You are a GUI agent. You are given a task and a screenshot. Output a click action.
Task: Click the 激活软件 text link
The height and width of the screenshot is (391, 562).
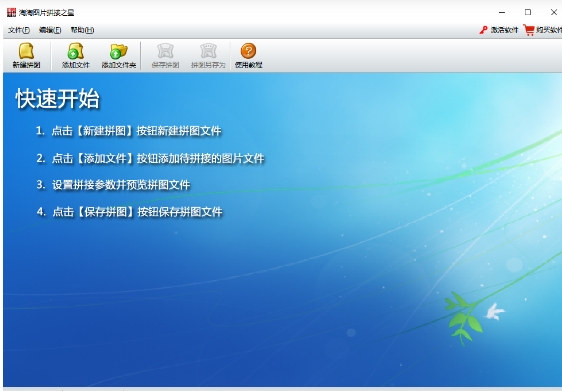coord(504,30)
